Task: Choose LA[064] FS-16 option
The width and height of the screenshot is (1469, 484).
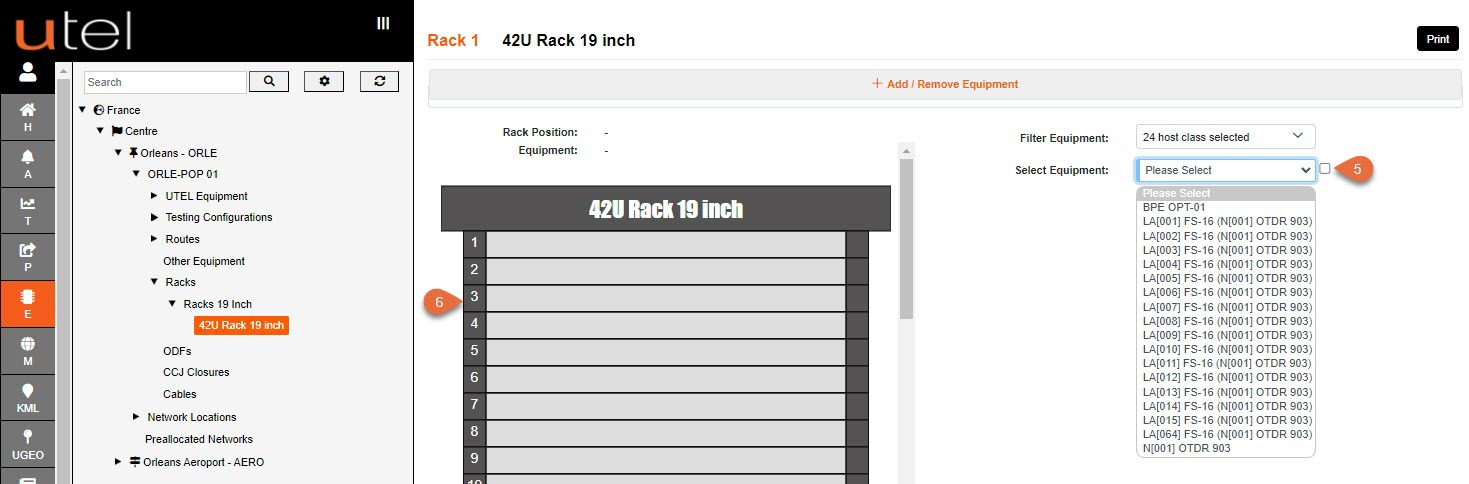Action: pyautogui.click(x=1227, y=434)
